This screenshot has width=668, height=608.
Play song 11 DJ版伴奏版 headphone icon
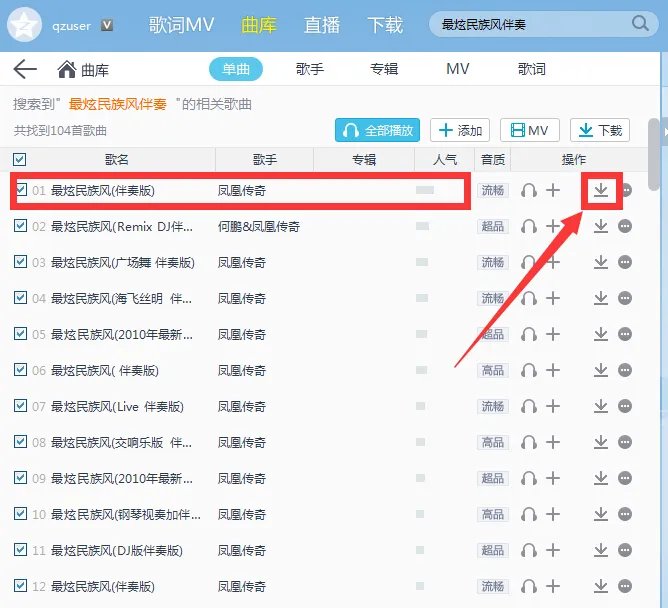(x=529, y=550)
